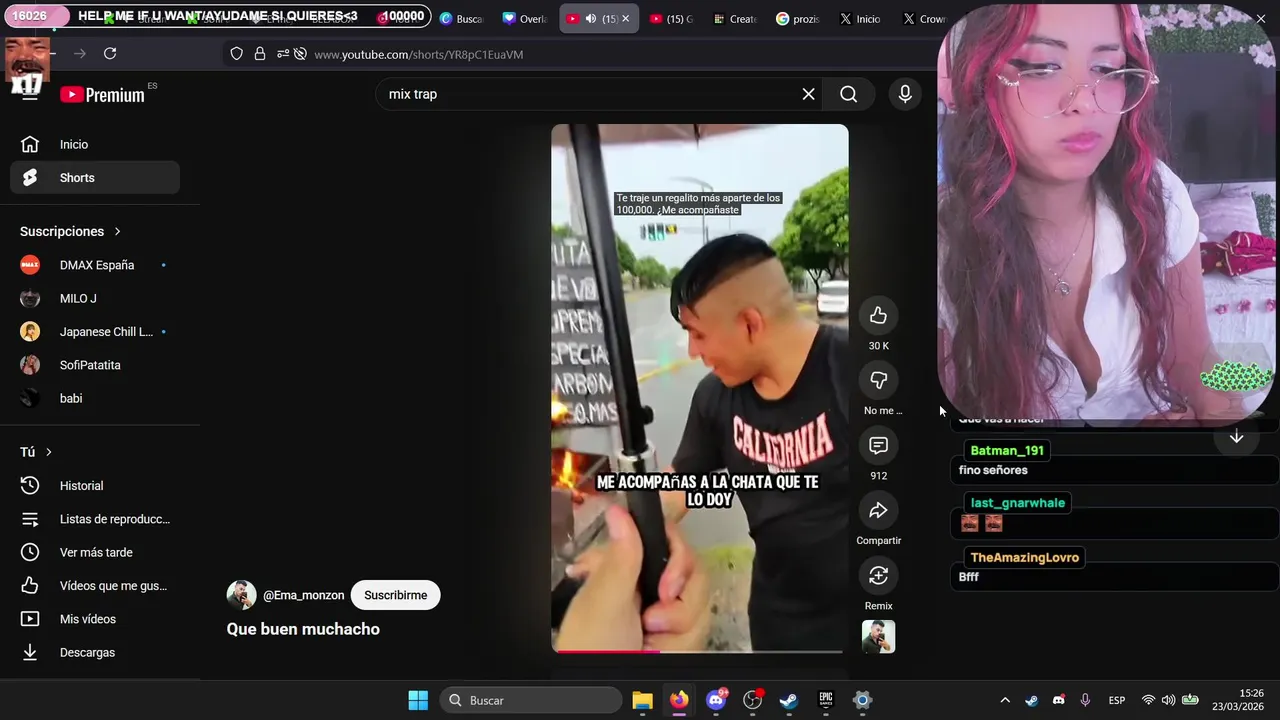Switch to the X Crown tab
The width and height of the screenshot is (1280, 720).
pos(923,19)
